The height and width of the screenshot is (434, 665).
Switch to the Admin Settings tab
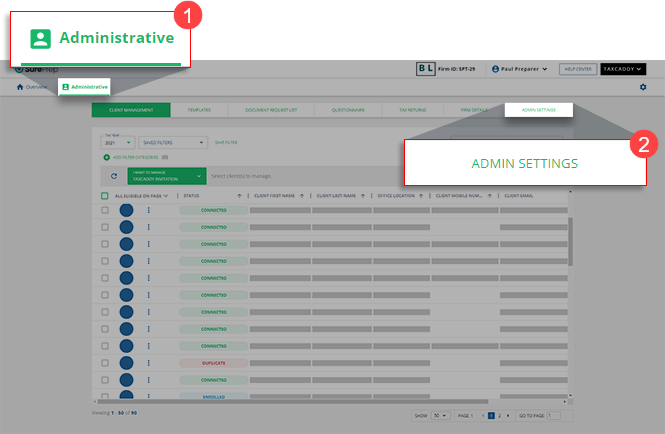pyautogui.click(x=538, y=109)
